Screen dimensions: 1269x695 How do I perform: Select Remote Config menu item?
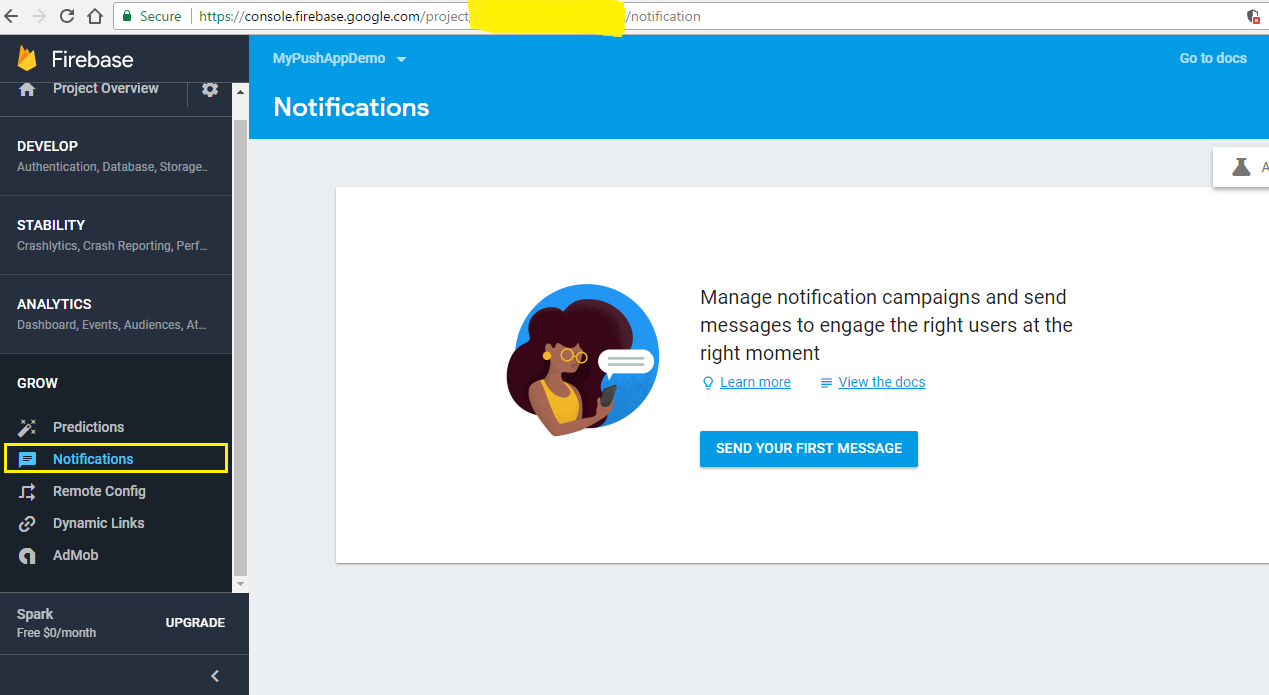coord(116,491)
